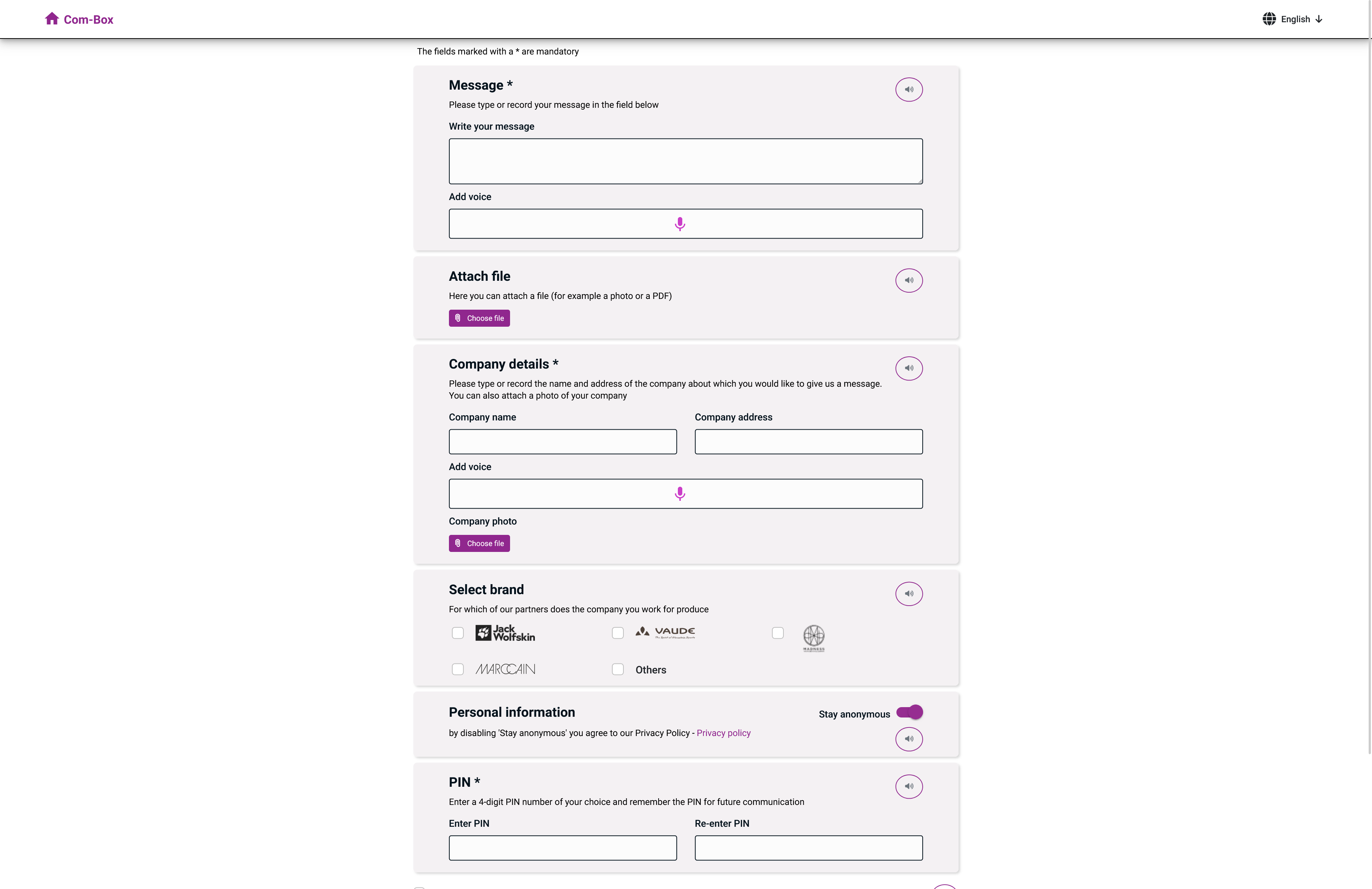Click the microphone icon in Company details section
The image size is (1372, 889).
point(680,493)
